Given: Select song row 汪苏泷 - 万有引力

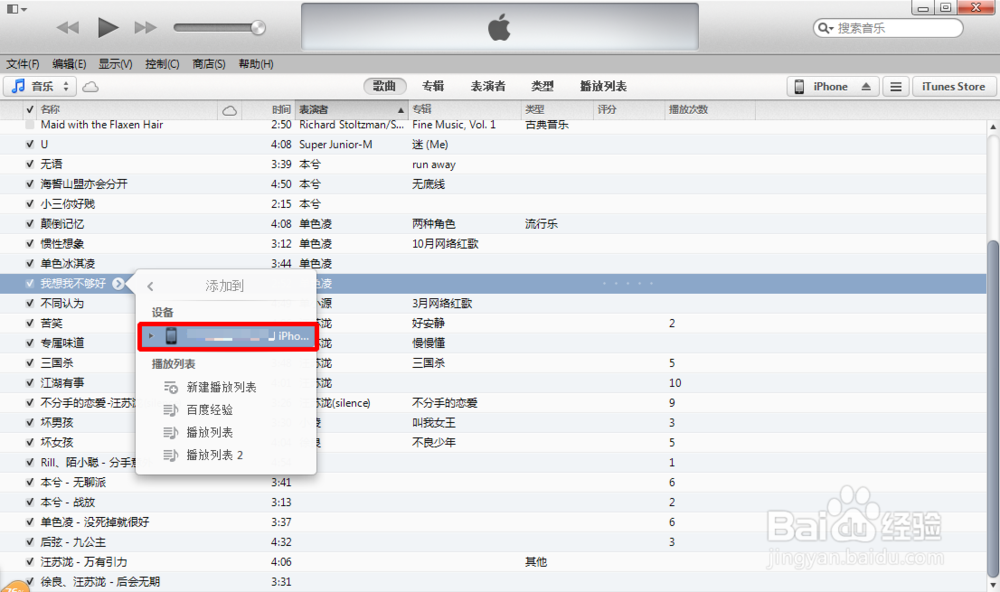Looking at the screenshot, I should 493,562.
